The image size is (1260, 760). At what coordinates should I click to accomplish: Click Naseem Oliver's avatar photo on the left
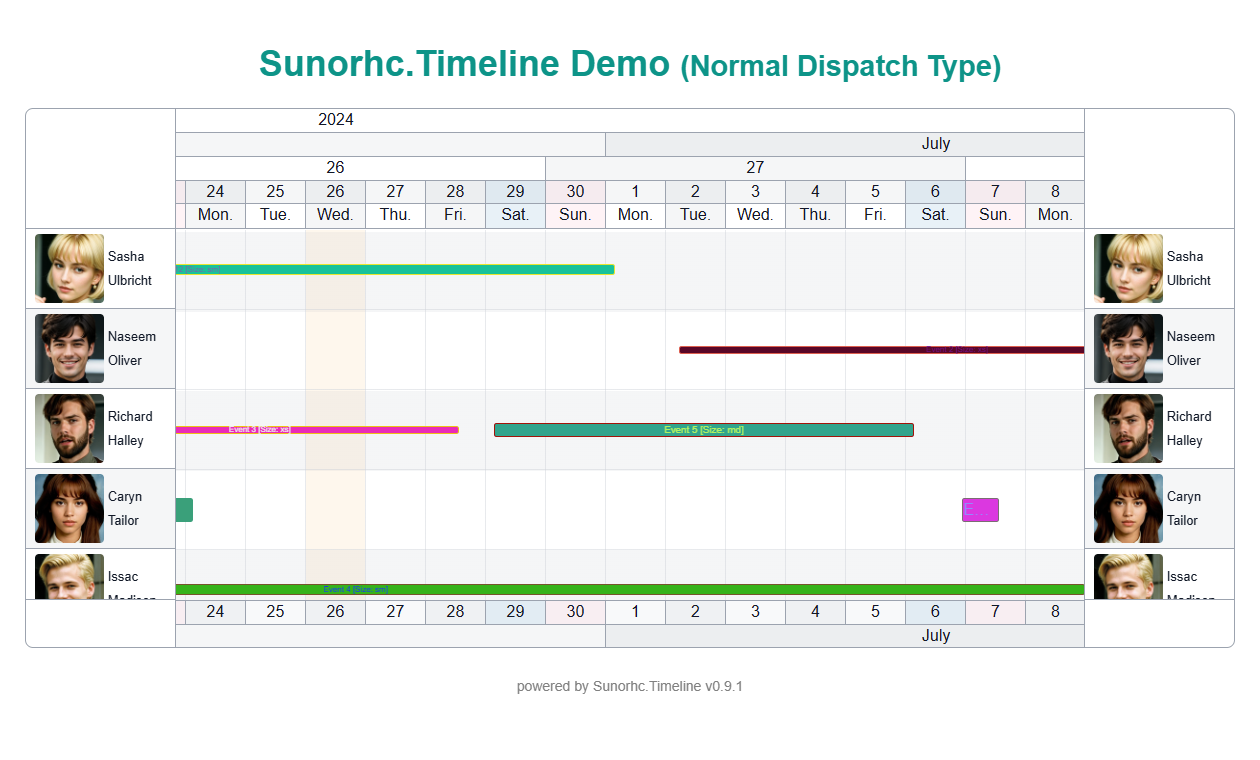click(x=68, y=348)
